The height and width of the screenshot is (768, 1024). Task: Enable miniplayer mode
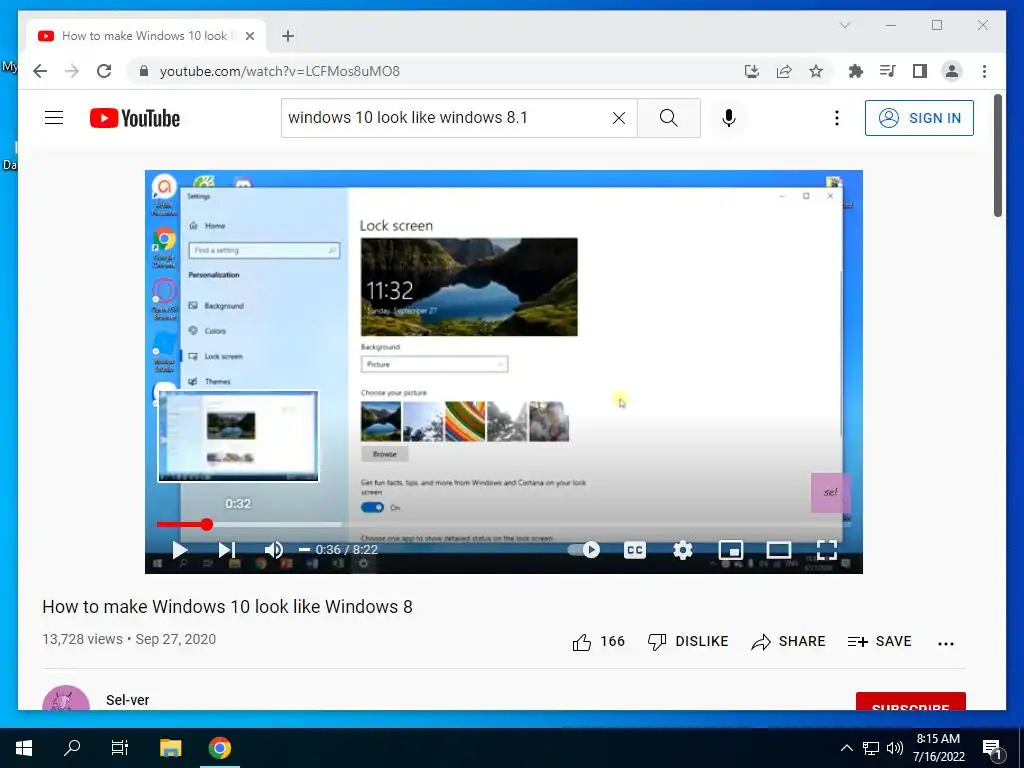(x=731, y=550)
